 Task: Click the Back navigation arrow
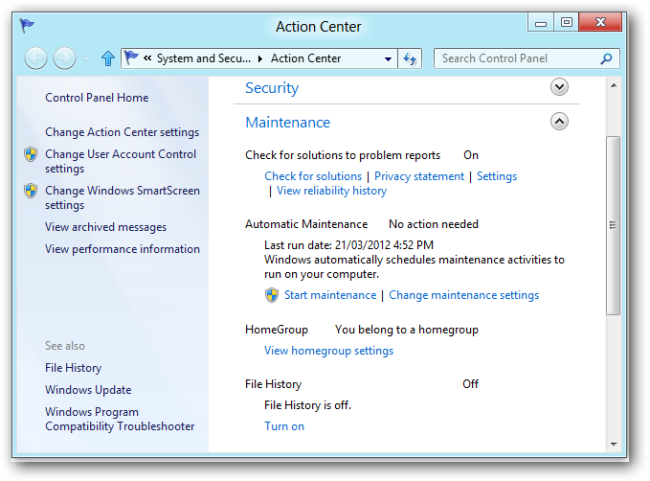pyautogui.click(x=36, y=58)
